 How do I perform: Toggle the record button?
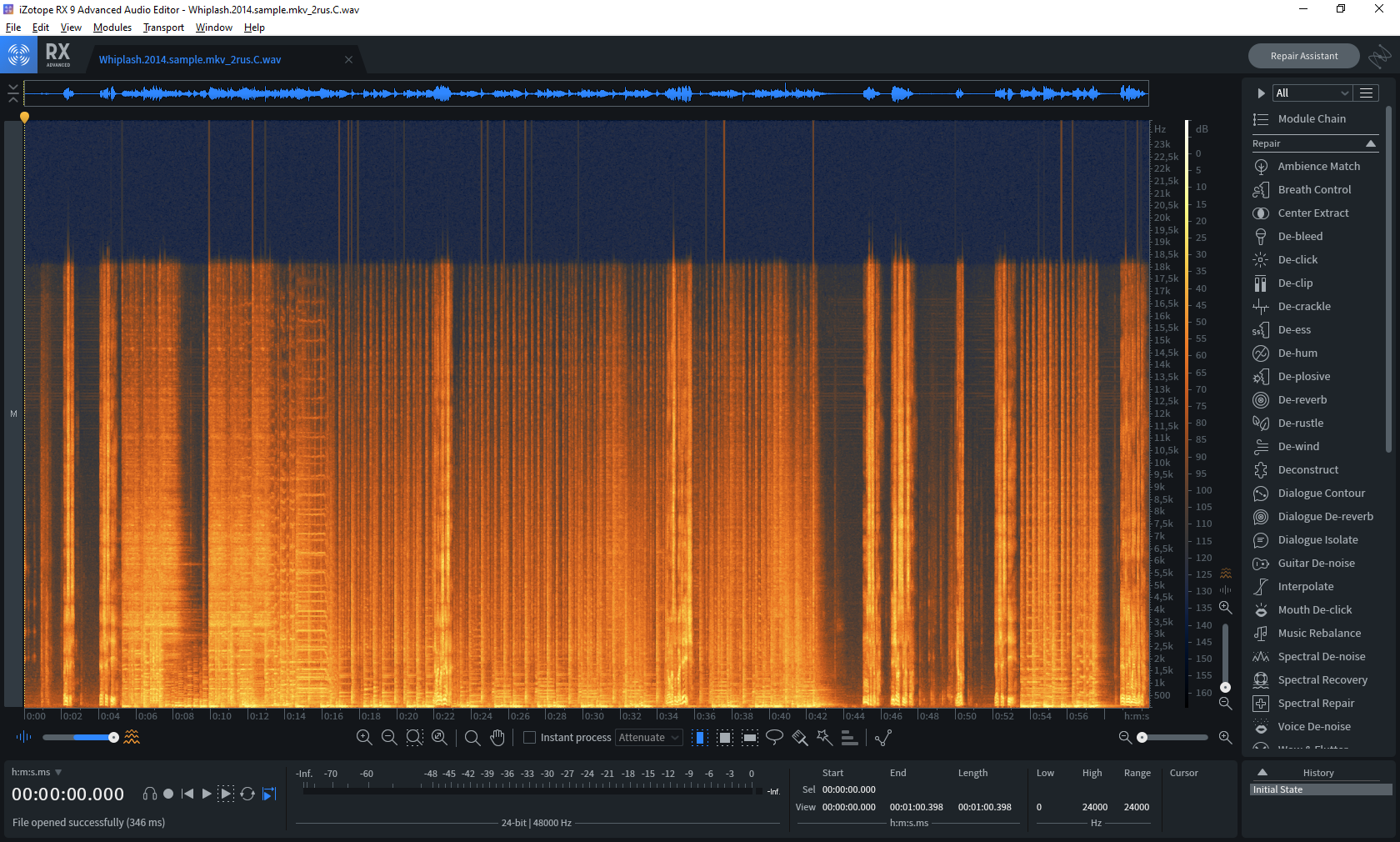pos(168,794)
